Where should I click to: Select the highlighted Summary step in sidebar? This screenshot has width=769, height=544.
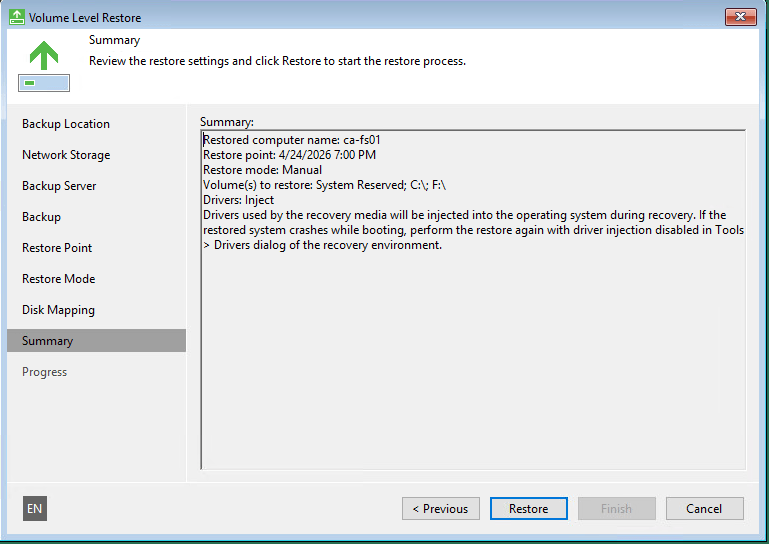click(97, 340)
